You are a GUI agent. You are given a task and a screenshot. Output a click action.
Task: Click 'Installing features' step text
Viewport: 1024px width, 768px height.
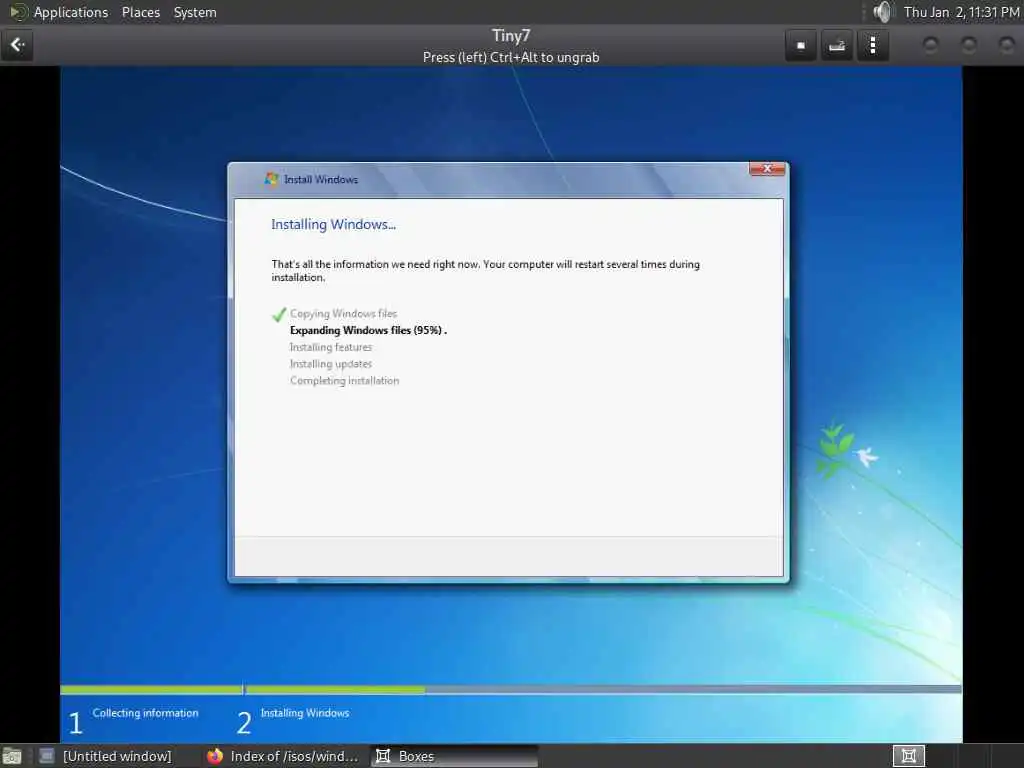[x=331, y=347]
